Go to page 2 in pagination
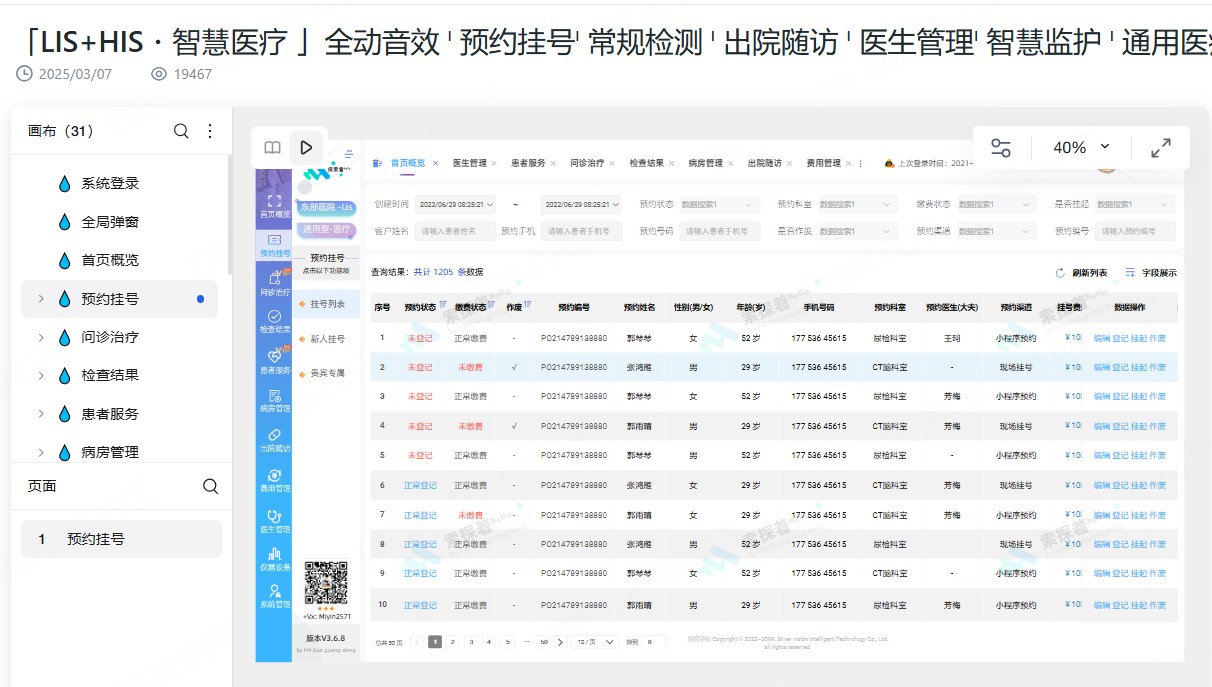 tap(453, 642)
